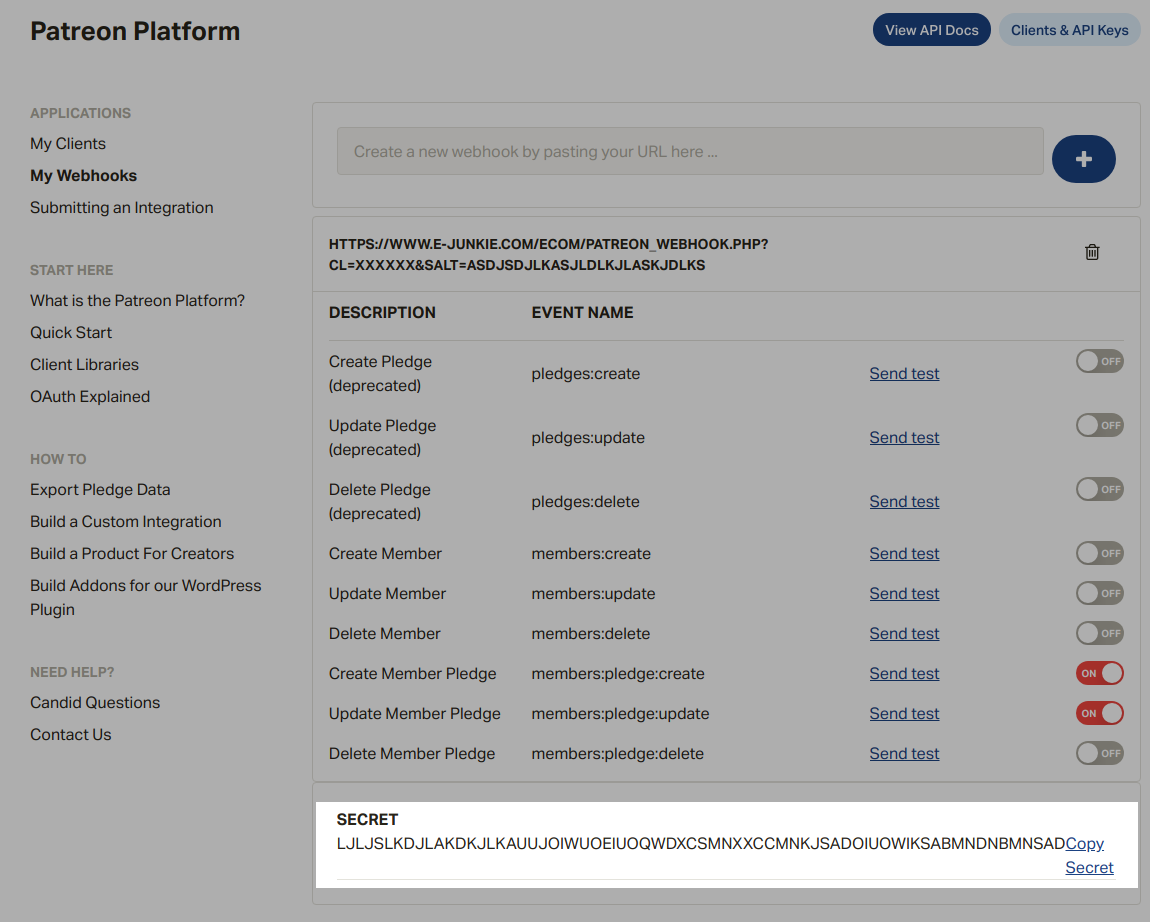Switch on members:create event toggle
The image size is (1150, 922).
[x=1099, y=553]
